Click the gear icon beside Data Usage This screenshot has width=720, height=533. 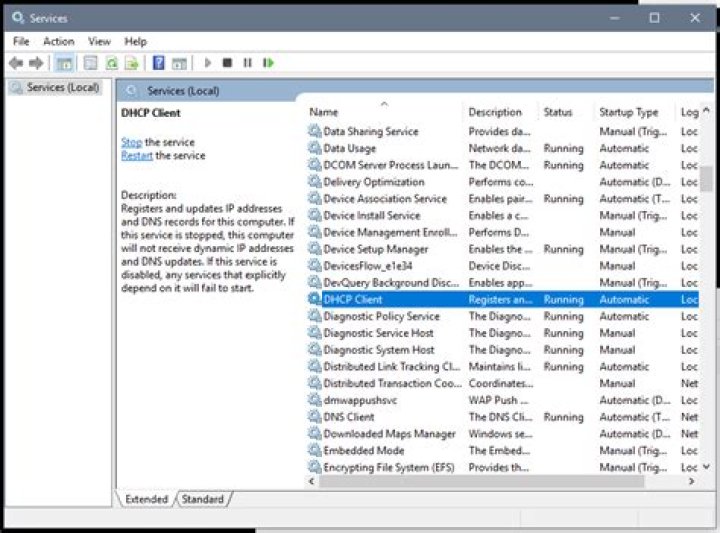pos(315,148)
